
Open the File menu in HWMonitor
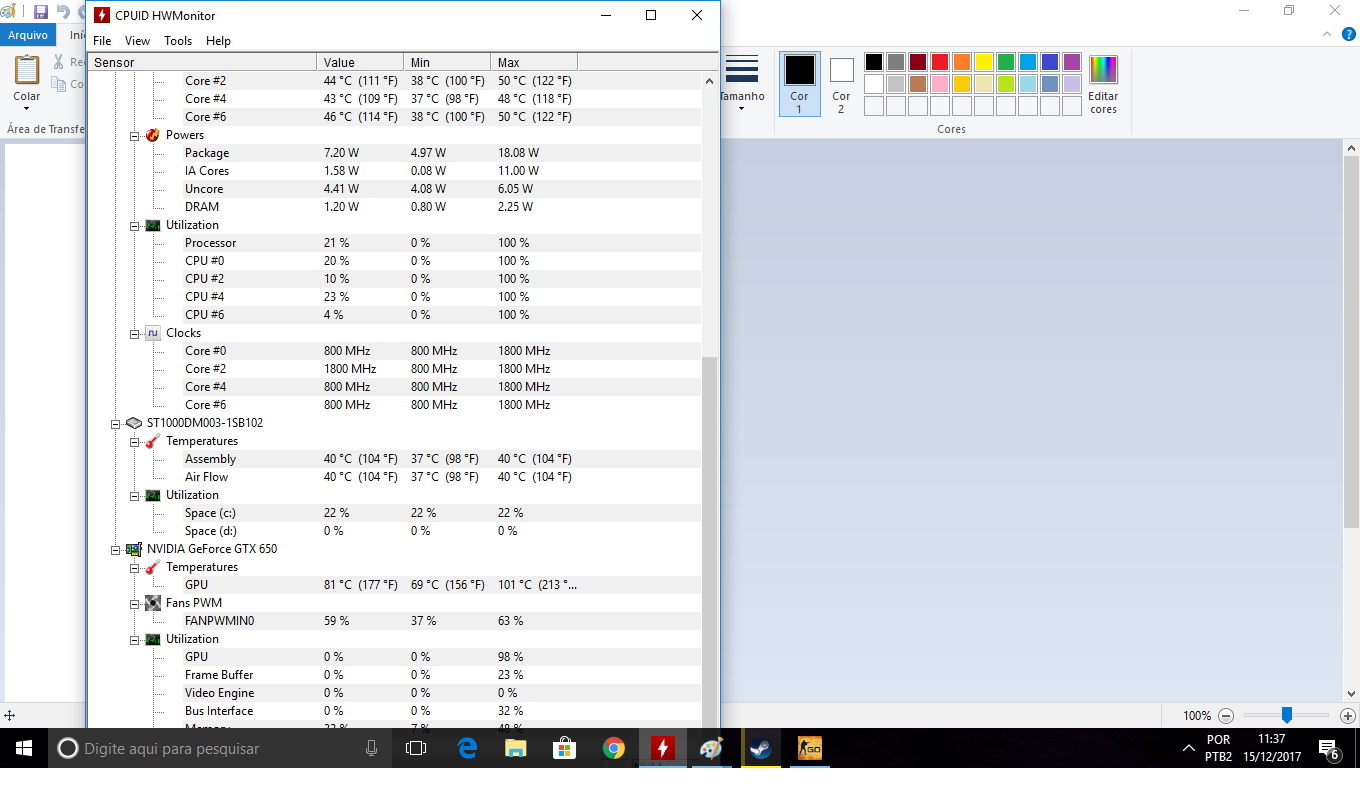click(102, 41)
